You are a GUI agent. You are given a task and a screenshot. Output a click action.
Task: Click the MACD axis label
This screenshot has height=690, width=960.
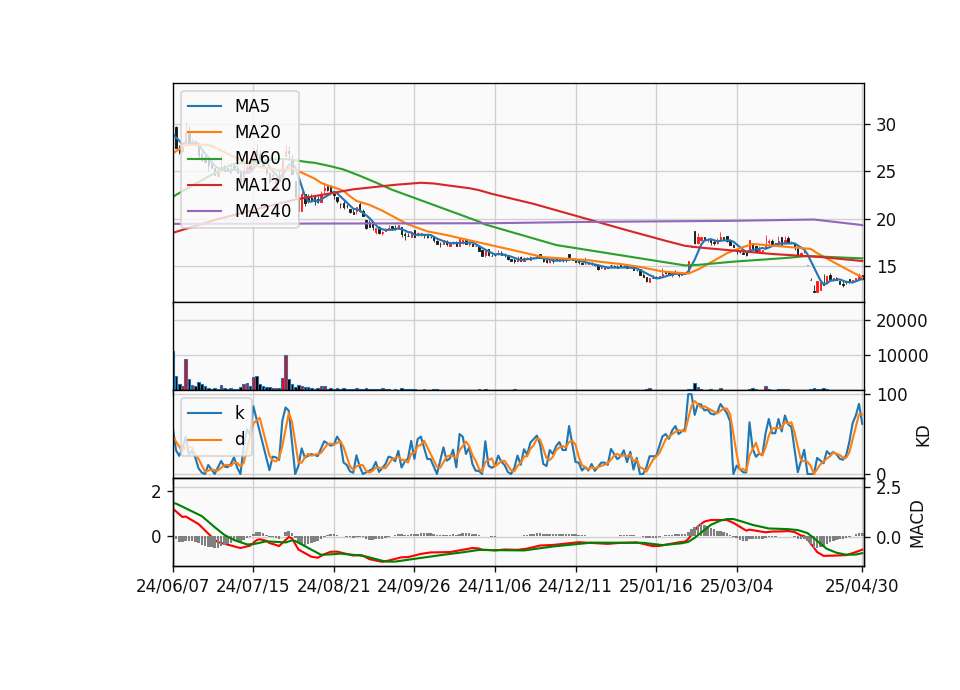917,524
